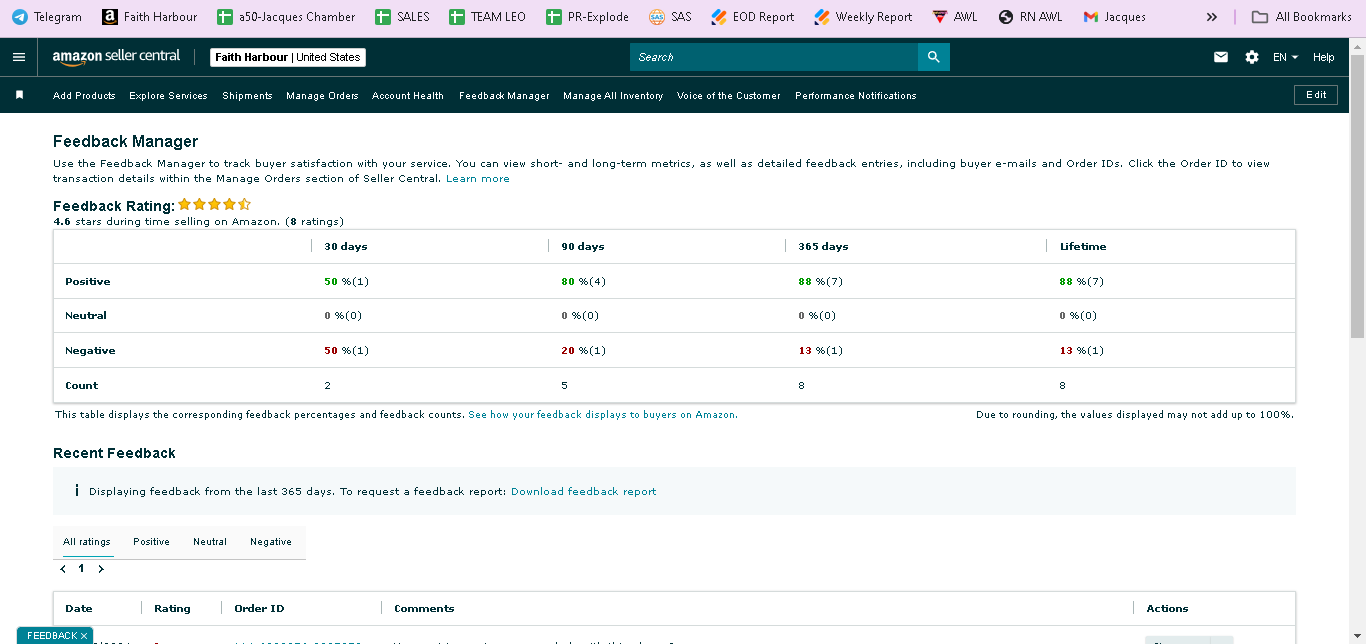Click the Learn more link
This screenshot has height=644, width=1366.
click(x=478, y=179)
